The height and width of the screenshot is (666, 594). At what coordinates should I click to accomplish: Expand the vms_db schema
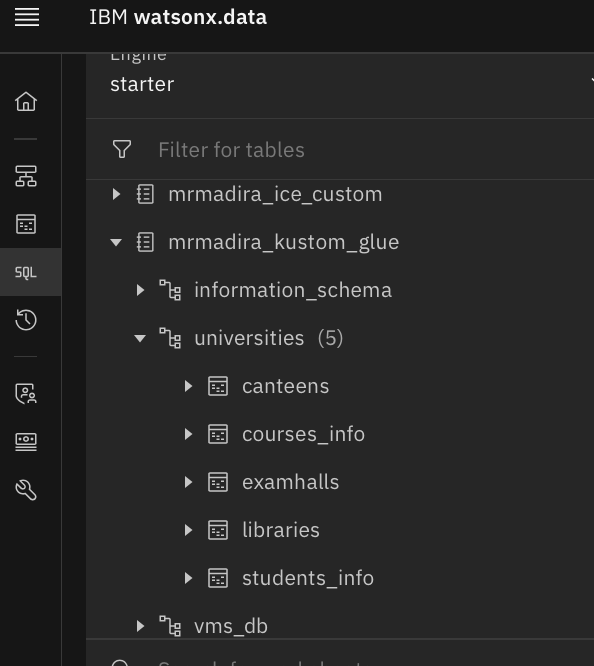coord(140,626)
